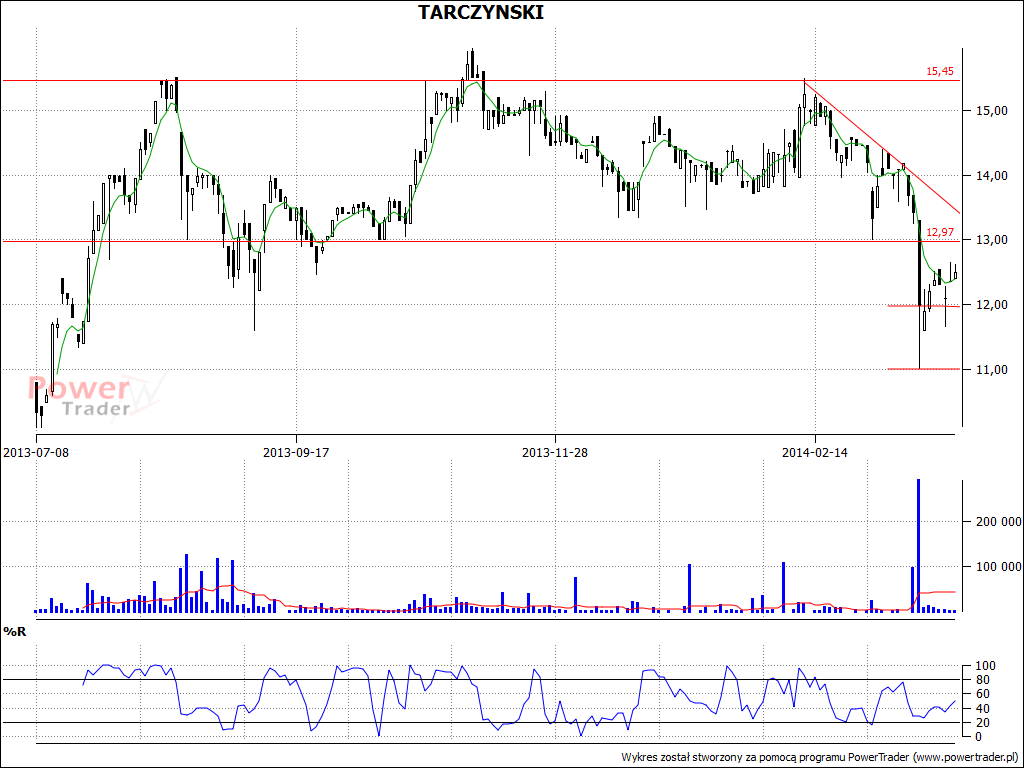Click the 2013-11-28 date label
Image resolution: width=1024 pixels, height=768 pixels.
pos(555,452)
